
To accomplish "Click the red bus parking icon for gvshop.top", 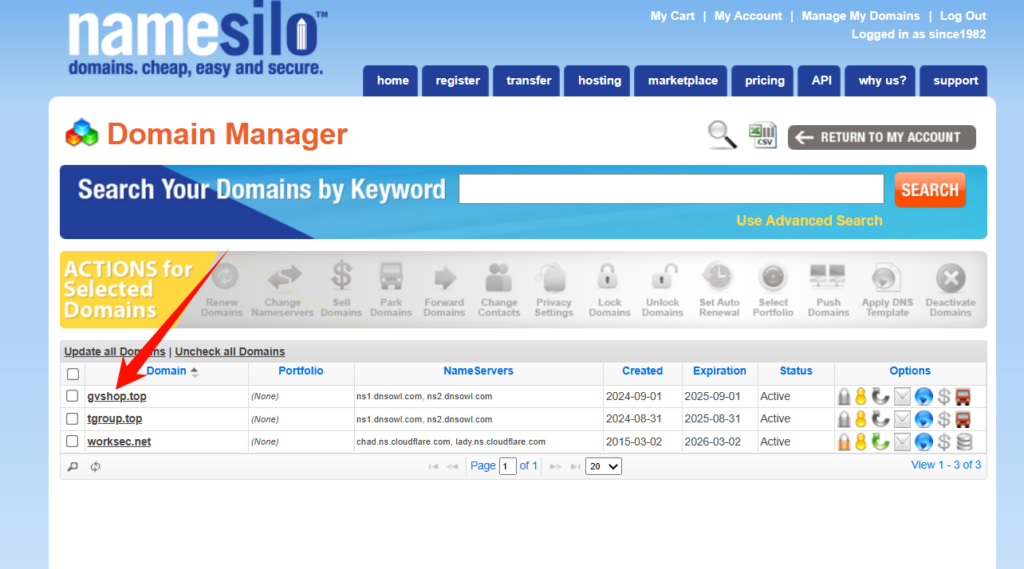I will (963, 397).
